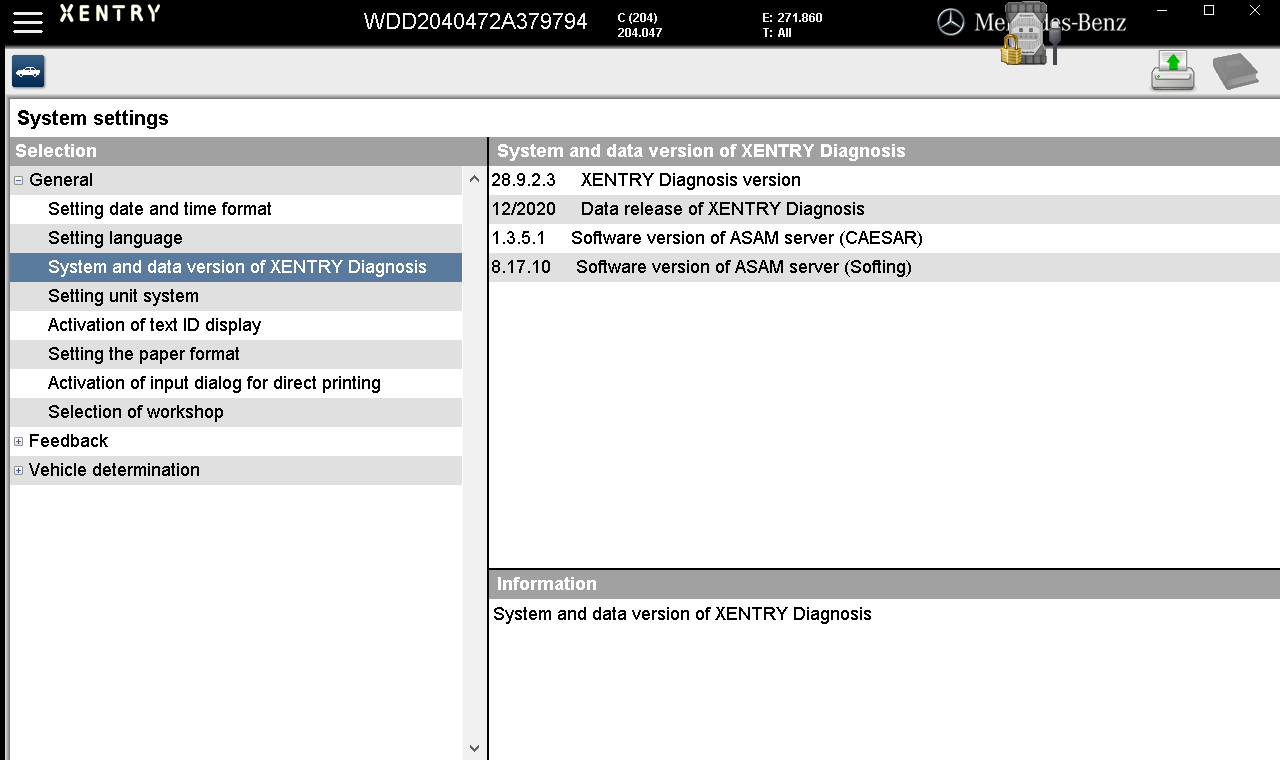Image resolution: width=1280 pixels, height=760 pixels.
Task: Click the Information panel text
Action: tap(682, 614)
